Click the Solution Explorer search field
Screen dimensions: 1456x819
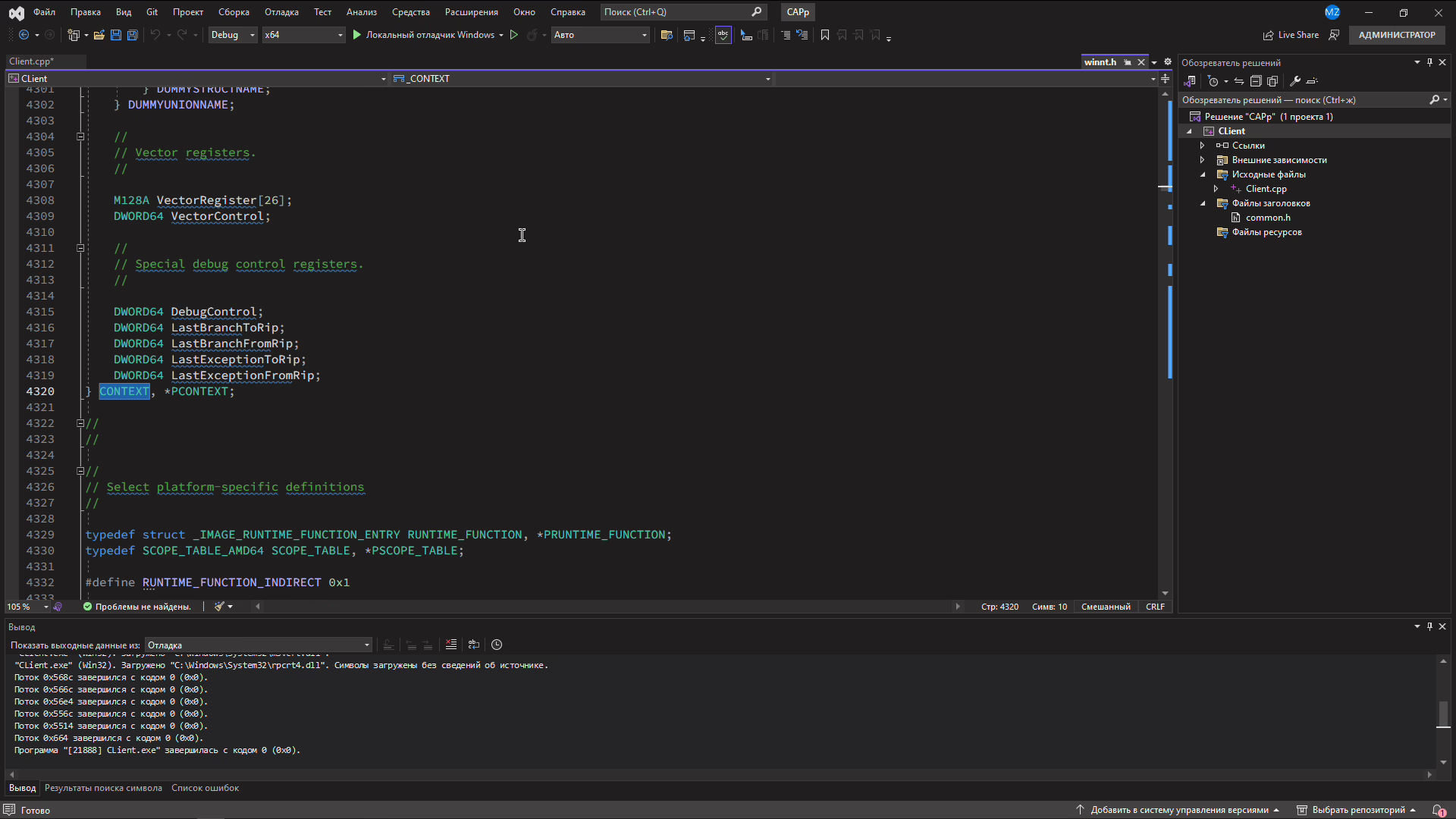1303,100
